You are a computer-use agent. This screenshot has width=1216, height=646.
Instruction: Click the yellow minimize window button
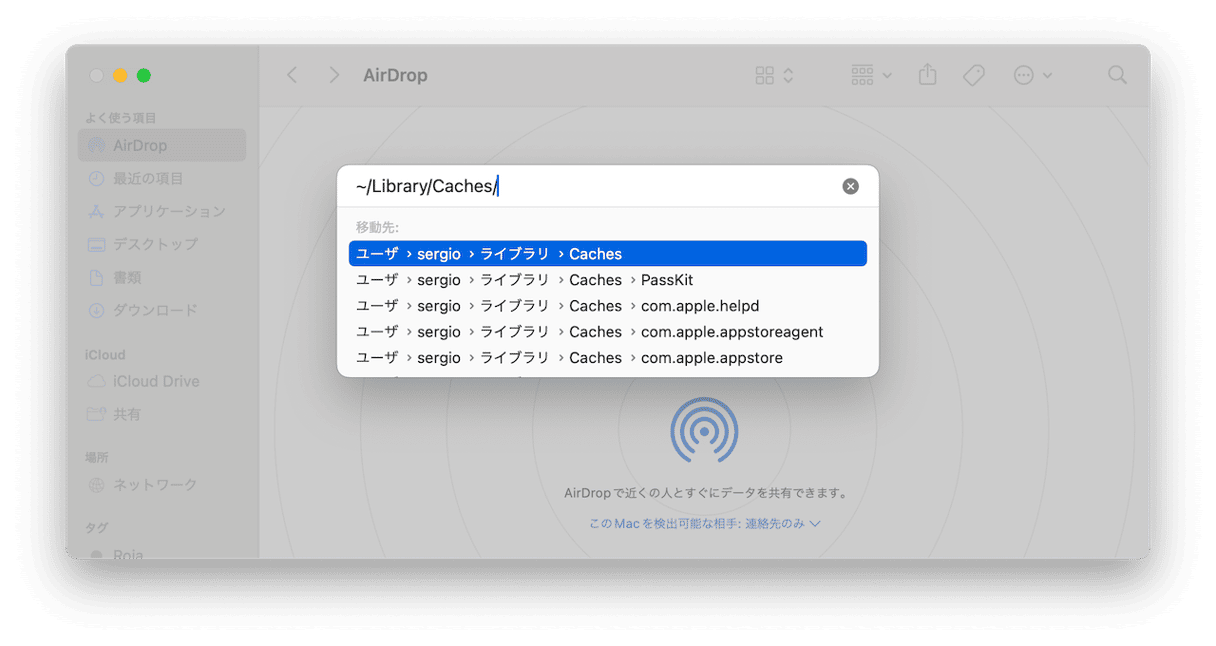point(120,75)
